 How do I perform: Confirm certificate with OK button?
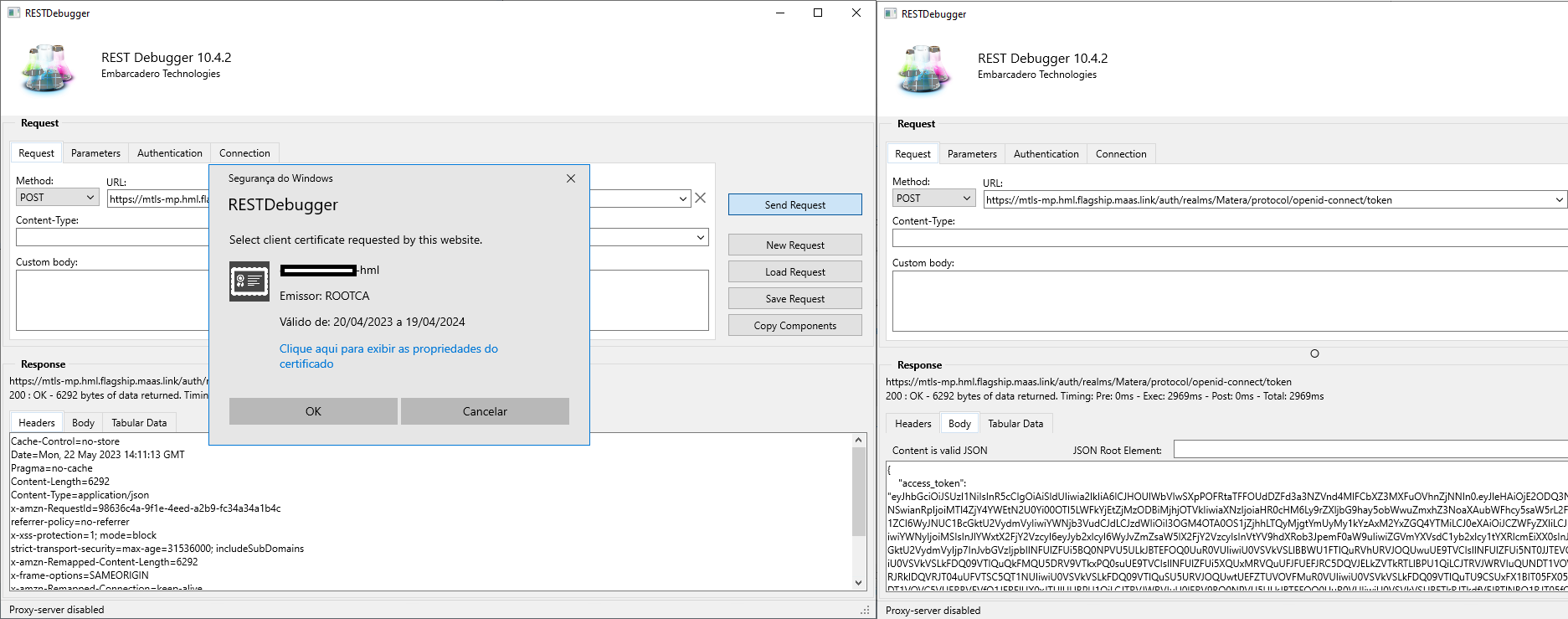tap(313, 411)
